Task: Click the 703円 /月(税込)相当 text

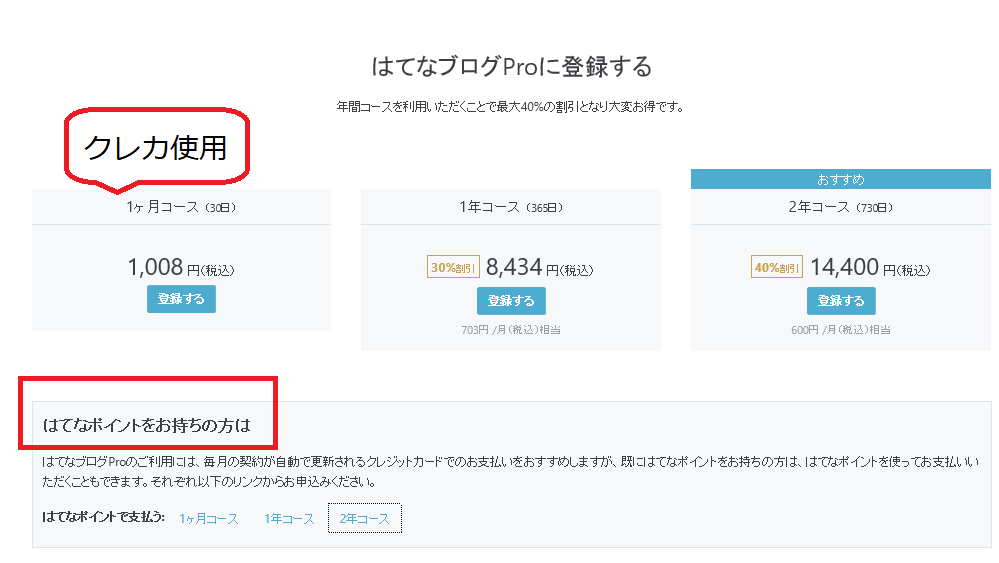Action: pos(511,330)
